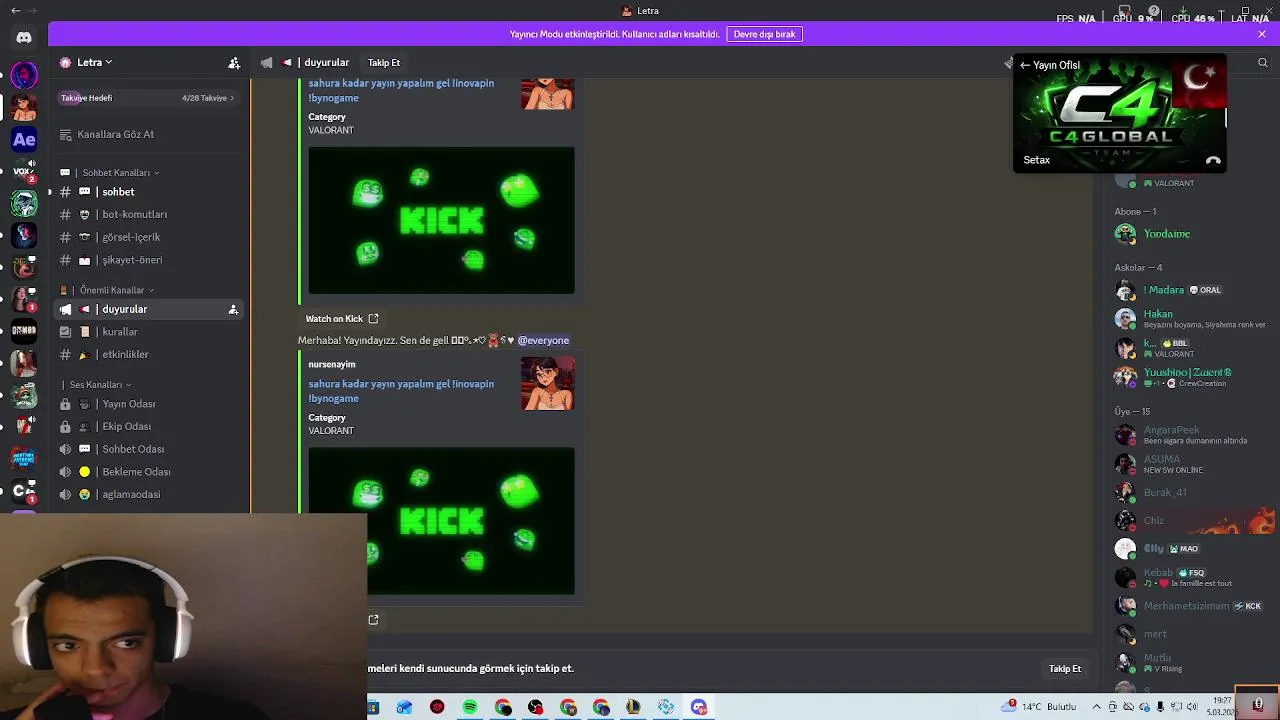The width and height of the screenshot is (1280, 720).
Task: Open Spotify from the taskbar
Action: coord(470,707)
